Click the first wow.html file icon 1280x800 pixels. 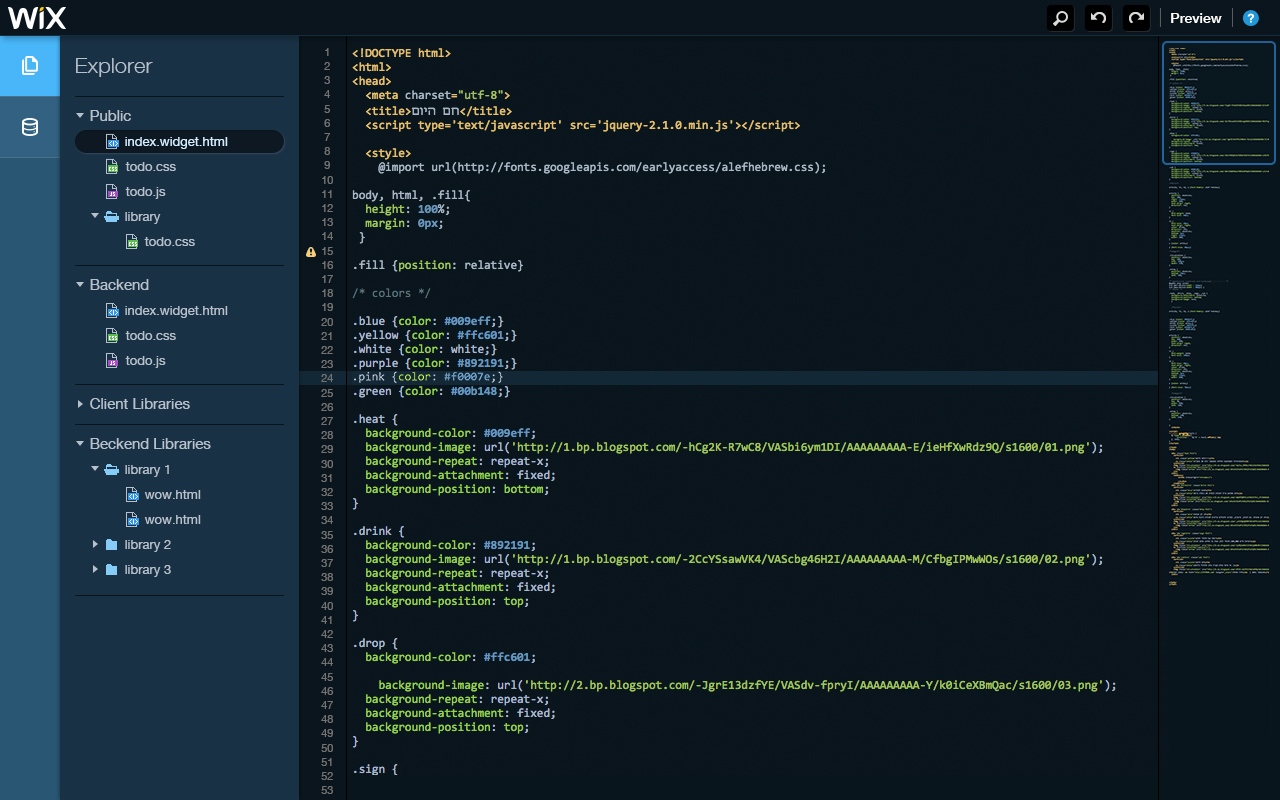tap(133, 495)
